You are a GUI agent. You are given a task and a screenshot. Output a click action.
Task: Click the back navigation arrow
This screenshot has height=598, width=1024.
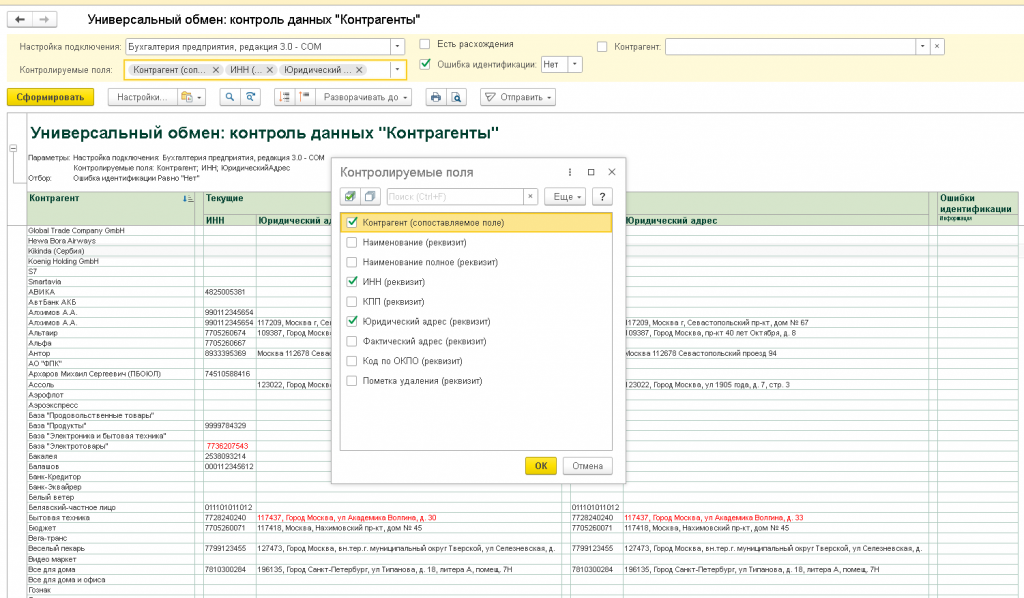point(20,20)
